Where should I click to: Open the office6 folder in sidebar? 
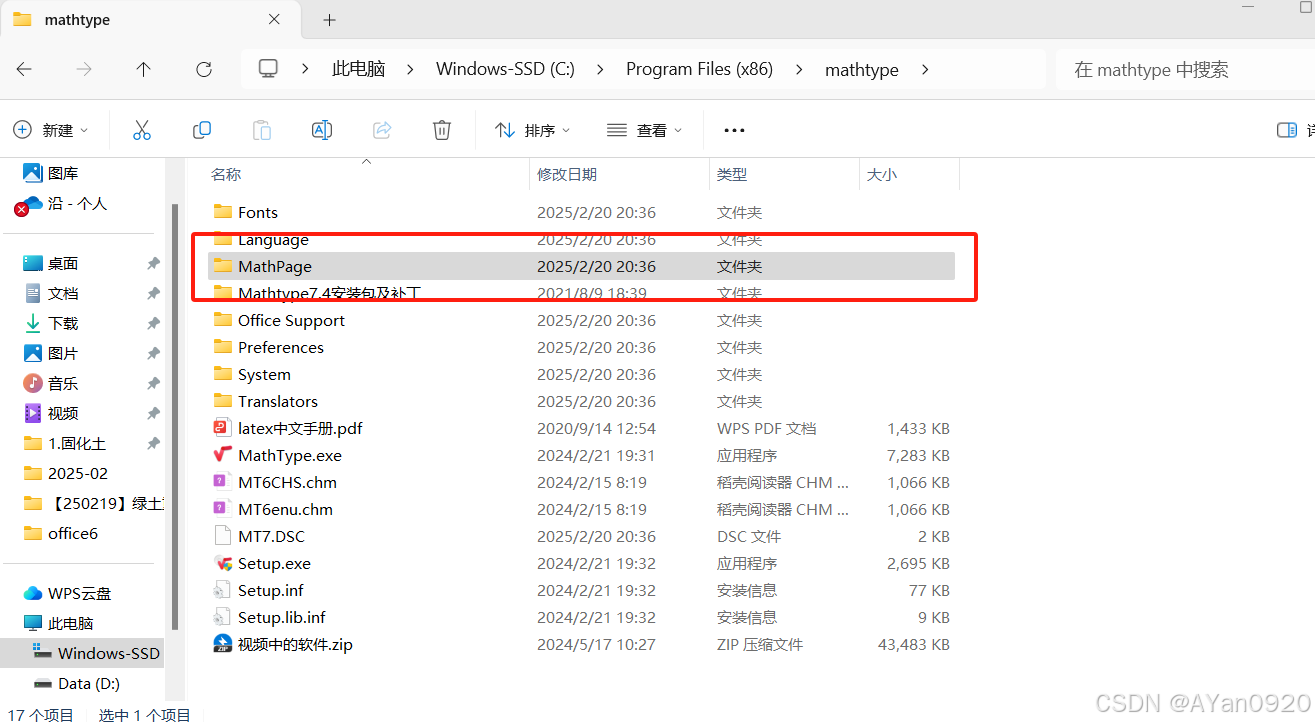pos(73,533)
